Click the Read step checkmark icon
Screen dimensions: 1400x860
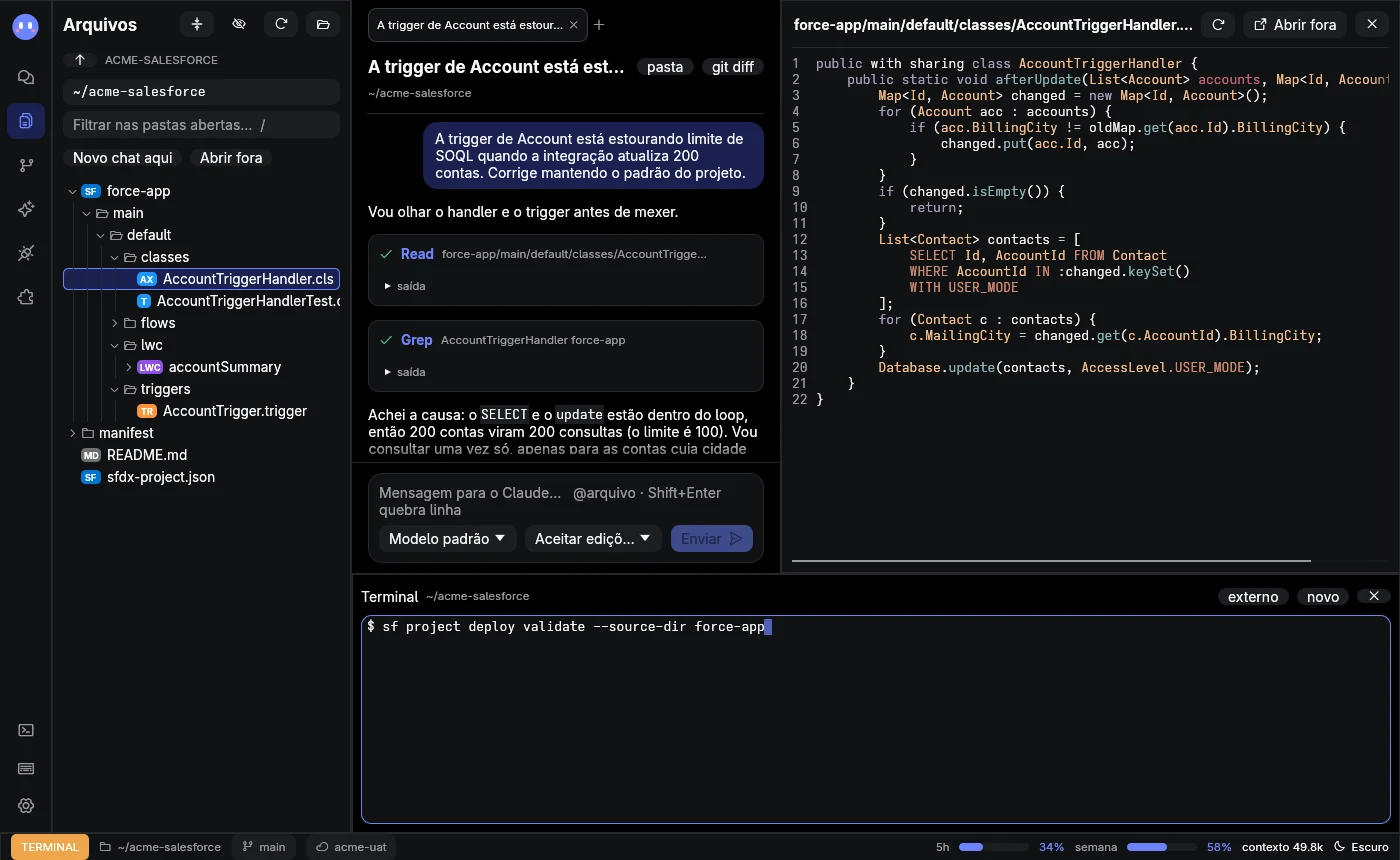(x=386, y=254)
